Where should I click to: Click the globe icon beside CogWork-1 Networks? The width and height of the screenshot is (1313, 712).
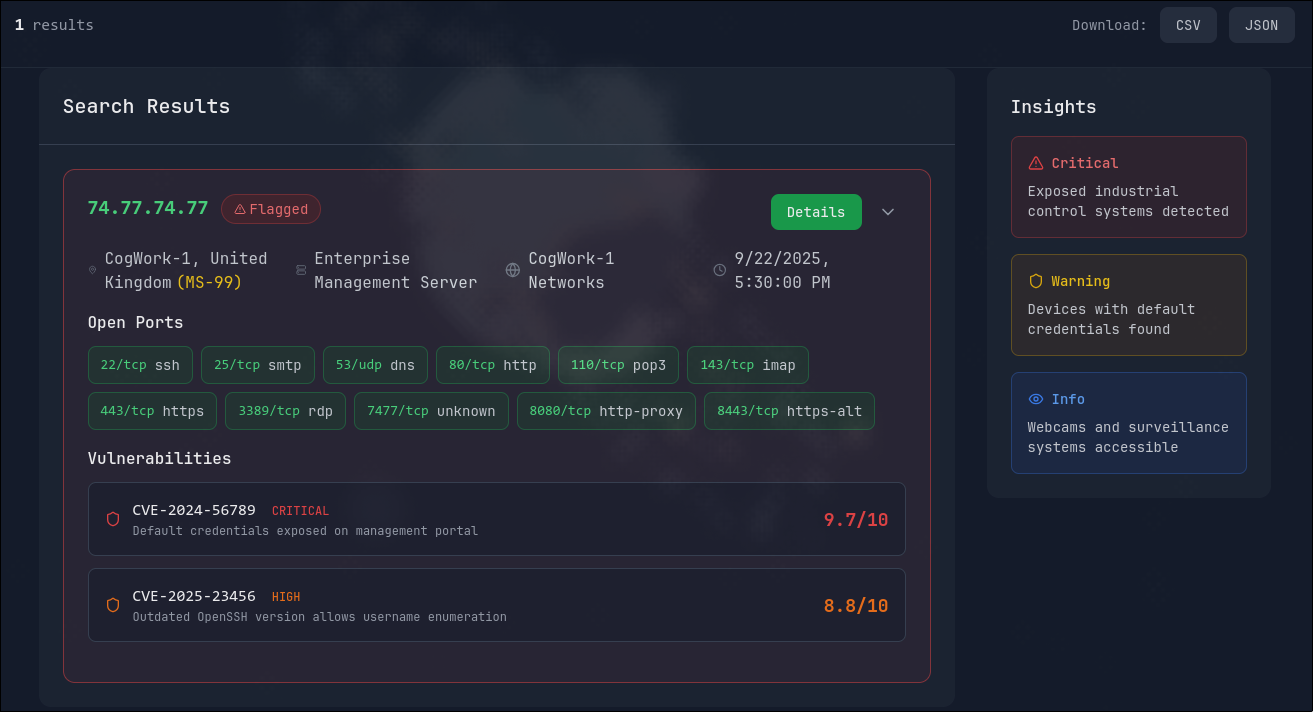(x=513, y=270)
